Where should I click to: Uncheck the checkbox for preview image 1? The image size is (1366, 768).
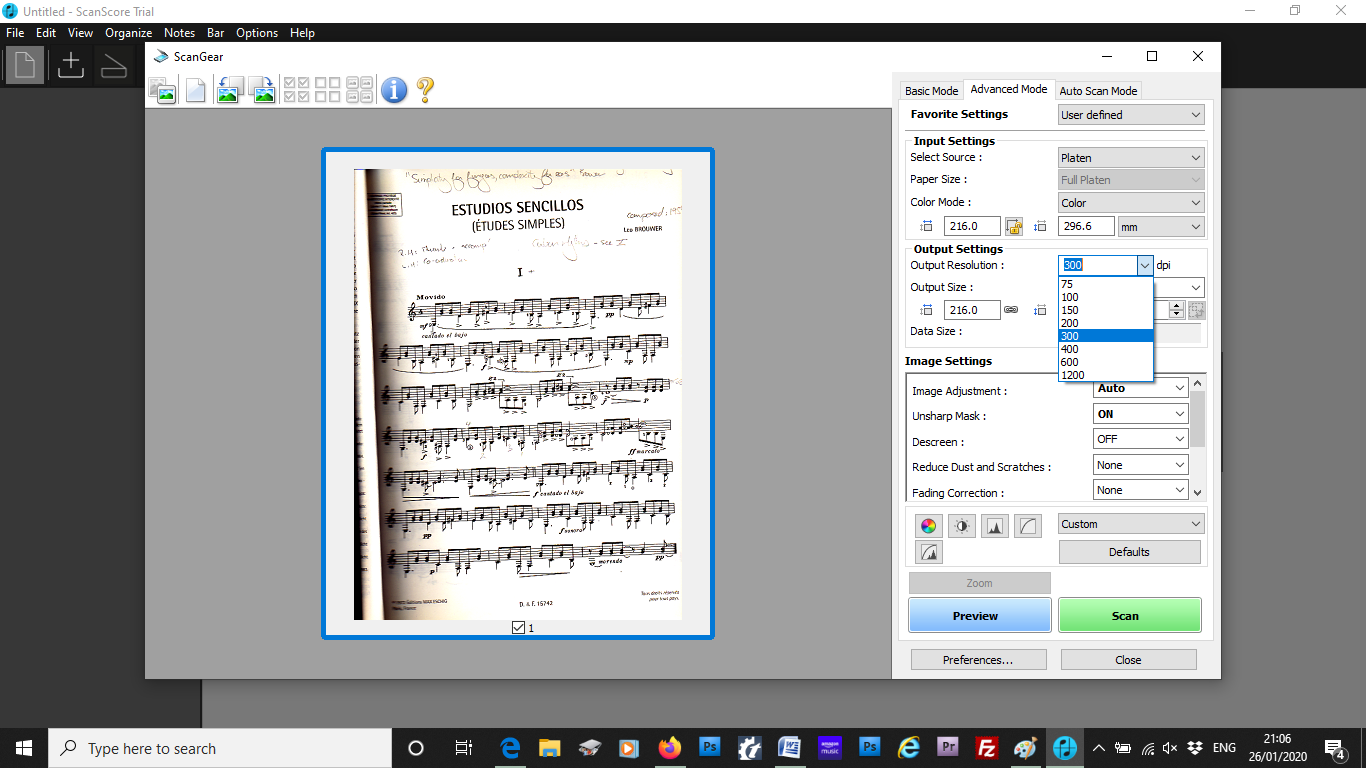[x=518, y=628]
